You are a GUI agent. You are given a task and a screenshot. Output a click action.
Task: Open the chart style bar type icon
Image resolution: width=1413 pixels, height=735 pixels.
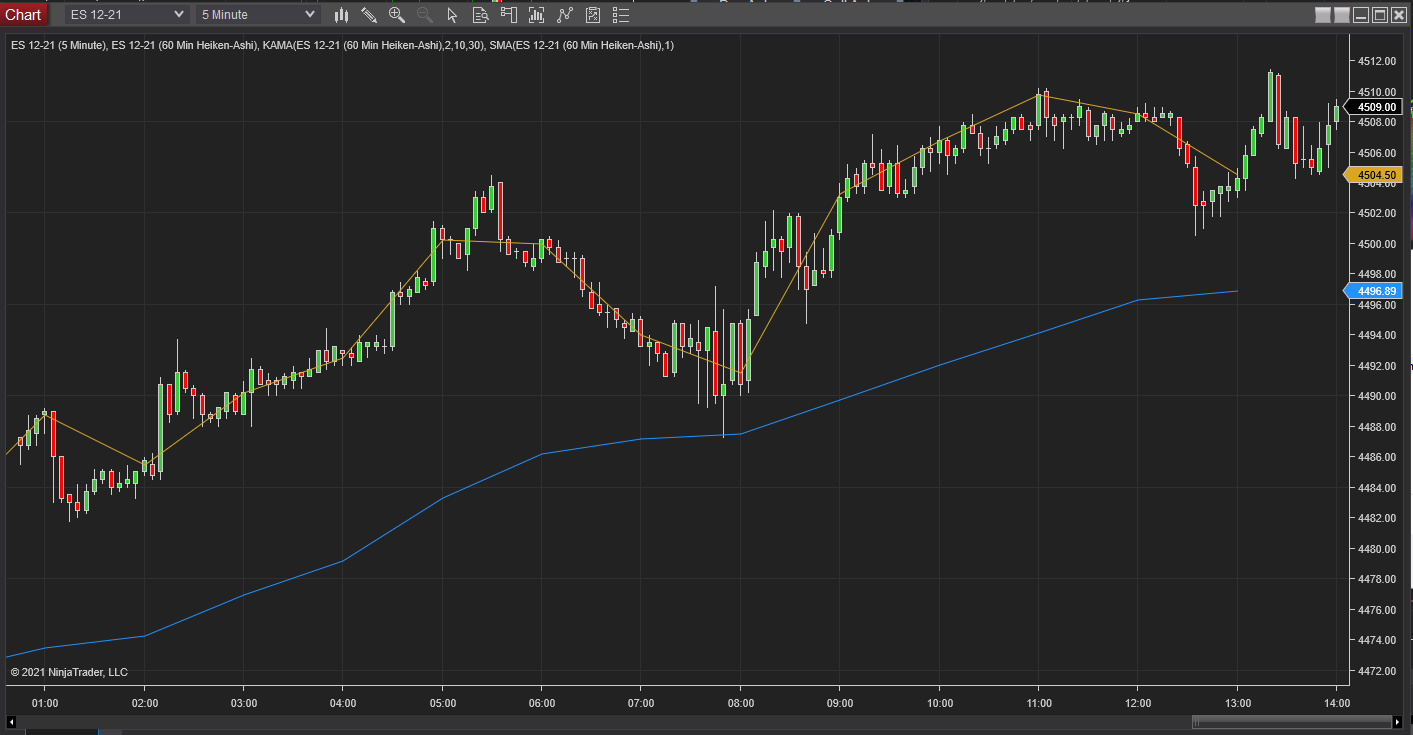click(341, 15)
